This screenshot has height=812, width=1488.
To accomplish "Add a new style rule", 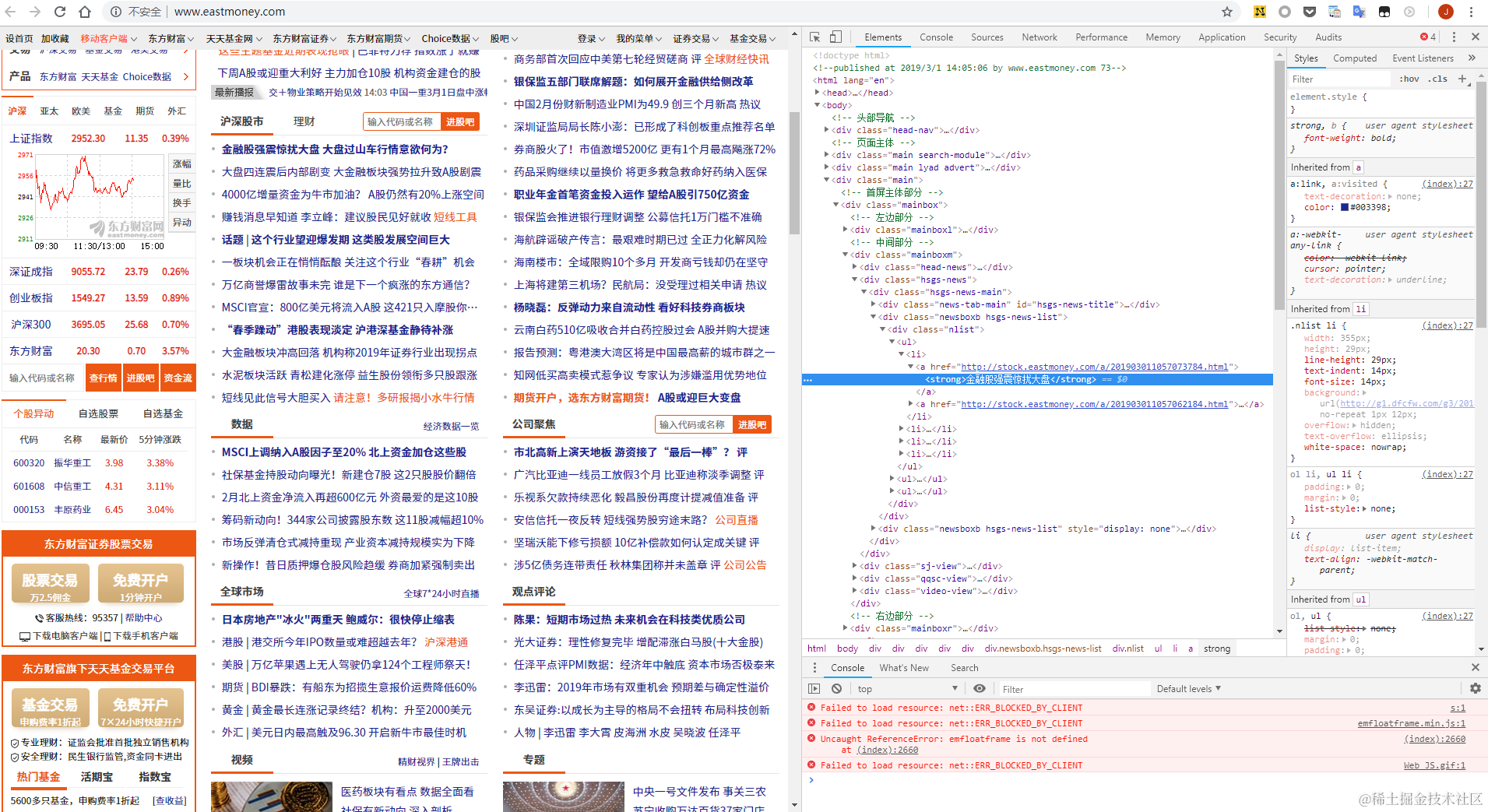I will (x=1462, y=79).
